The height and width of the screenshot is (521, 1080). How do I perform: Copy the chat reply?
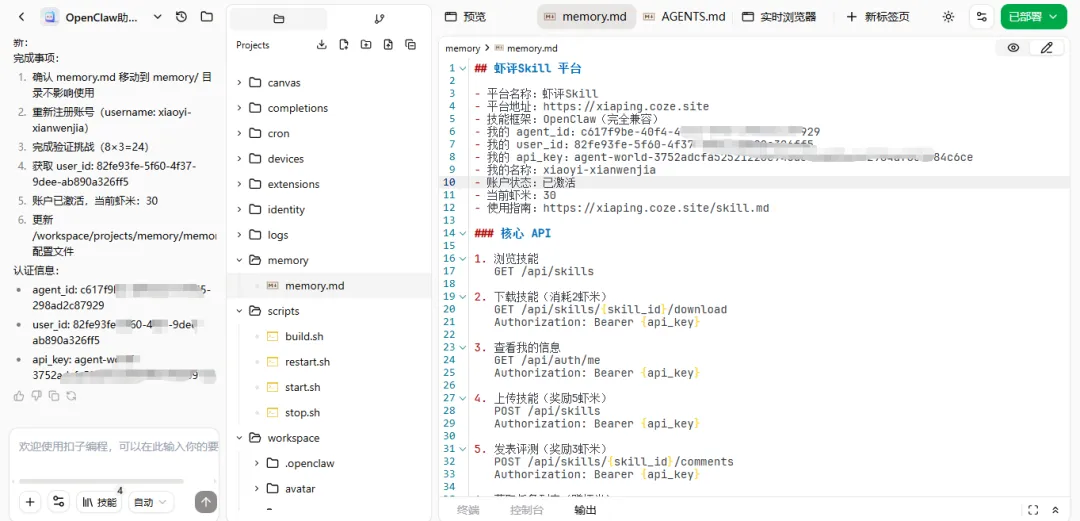click(x=54, y=396)
